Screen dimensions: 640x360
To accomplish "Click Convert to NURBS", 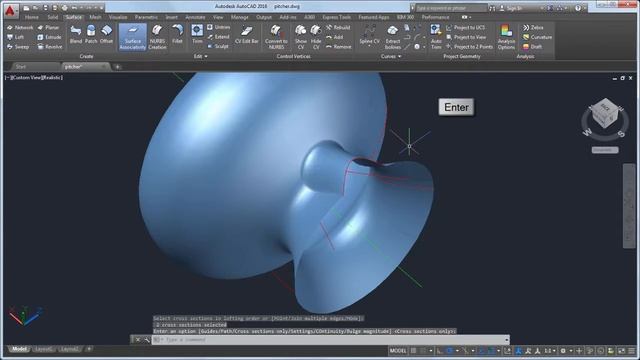I will pos(276,37).
